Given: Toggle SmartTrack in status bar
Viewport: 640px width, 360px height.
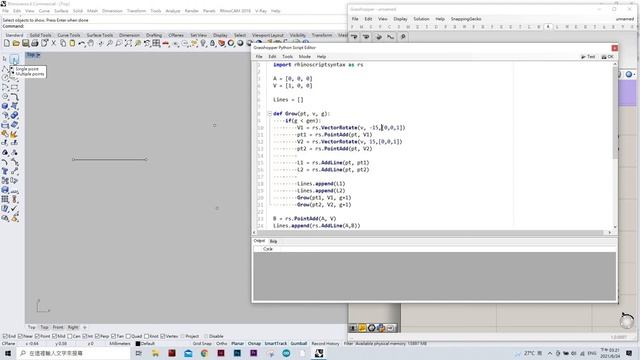Looking at the screenshot, I should (x=276, y=344).
